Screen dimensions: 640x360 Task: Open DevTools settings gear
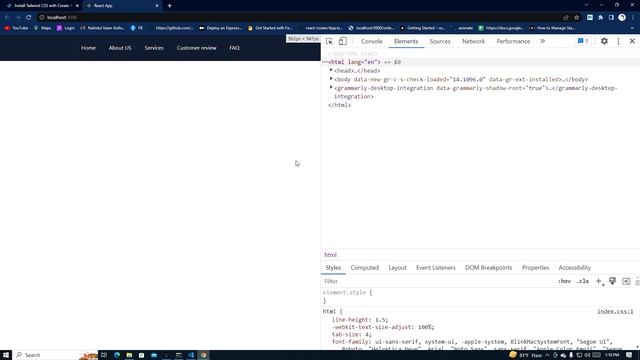pos(604,41)
